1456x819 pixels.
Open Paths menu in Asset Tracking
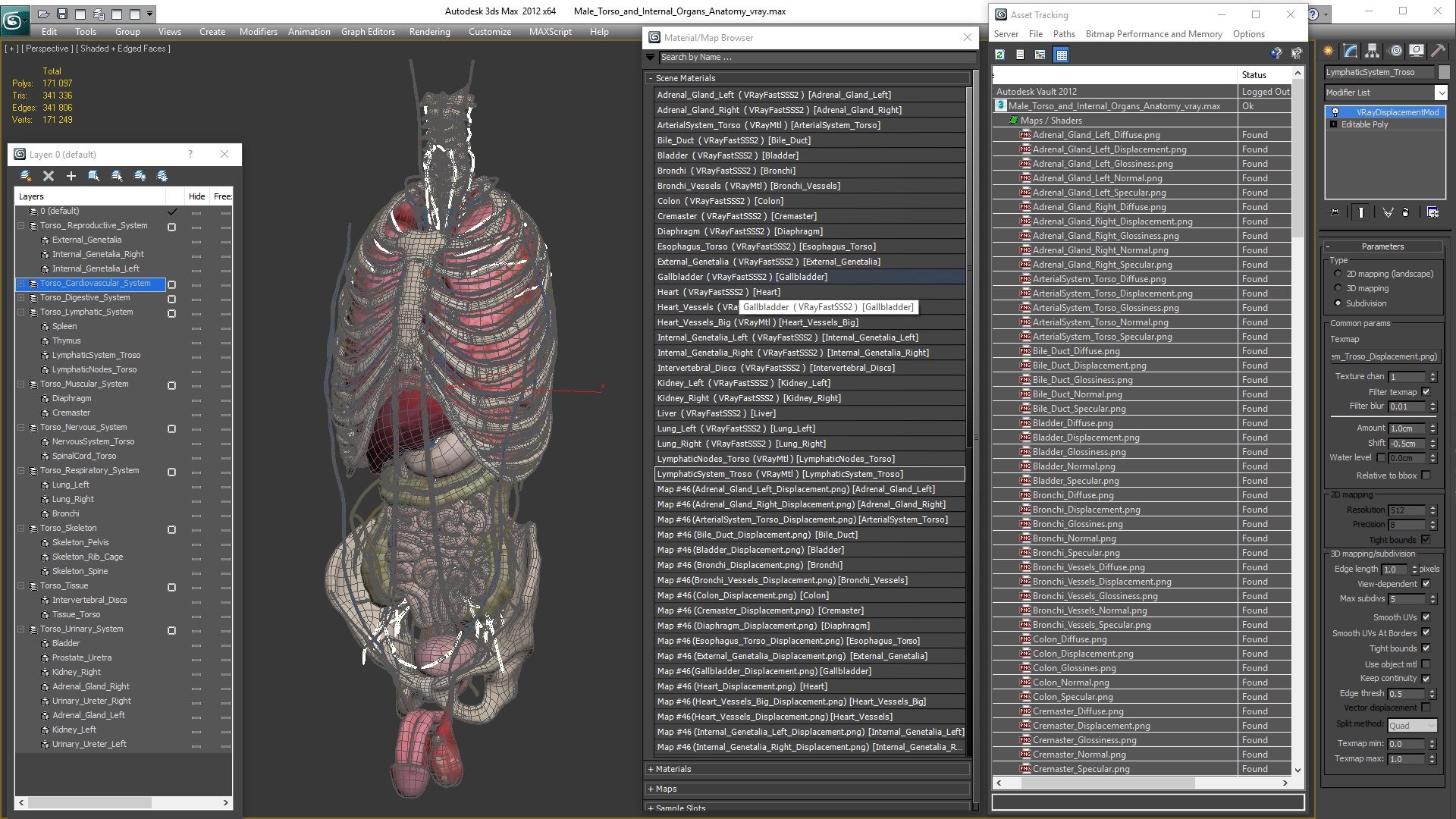pyautogui.click(x=1064, y=34)
